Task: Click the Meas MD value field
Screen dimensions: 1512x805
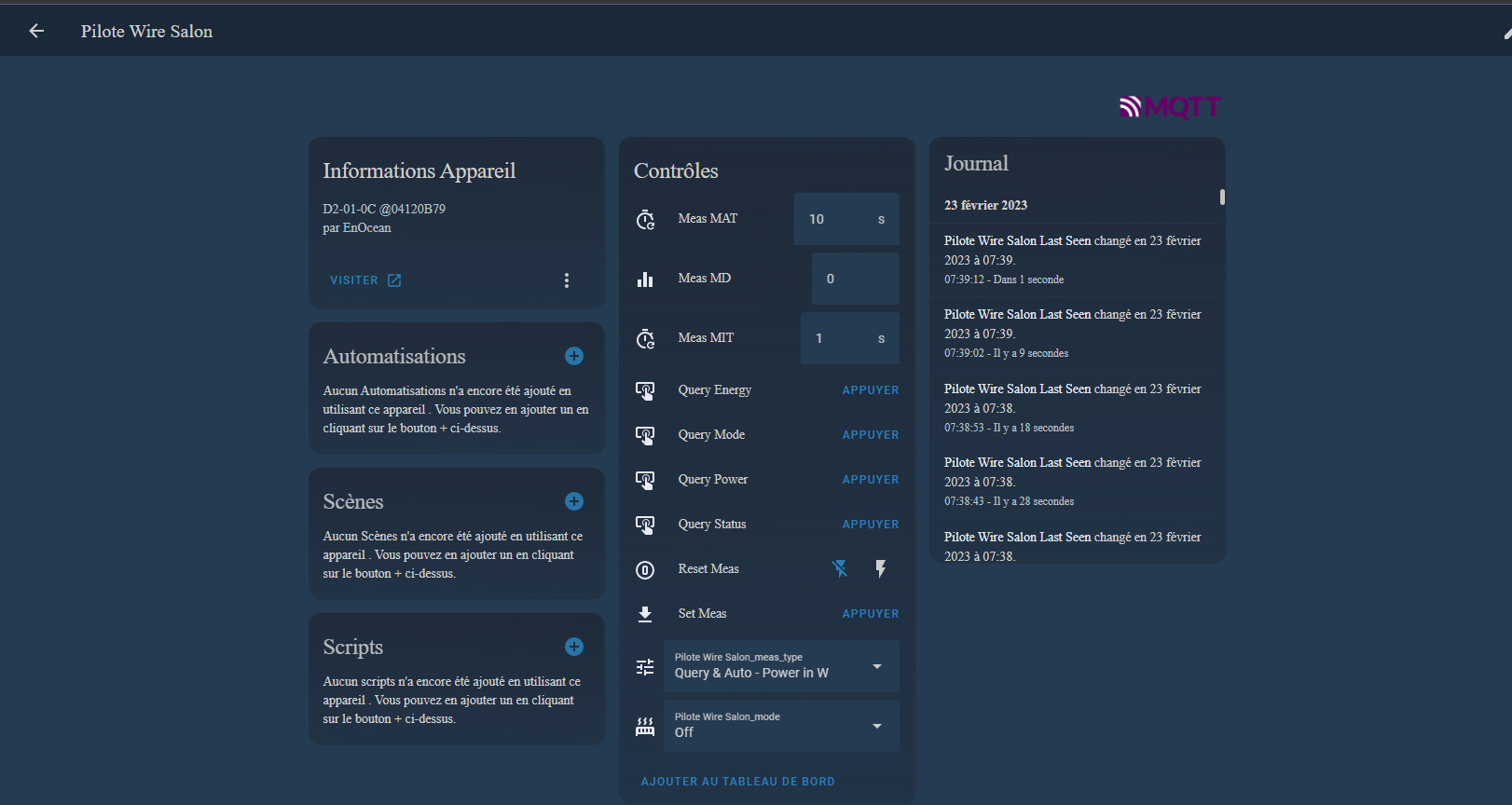Action: pyautogui.click(x=853, y=279)
